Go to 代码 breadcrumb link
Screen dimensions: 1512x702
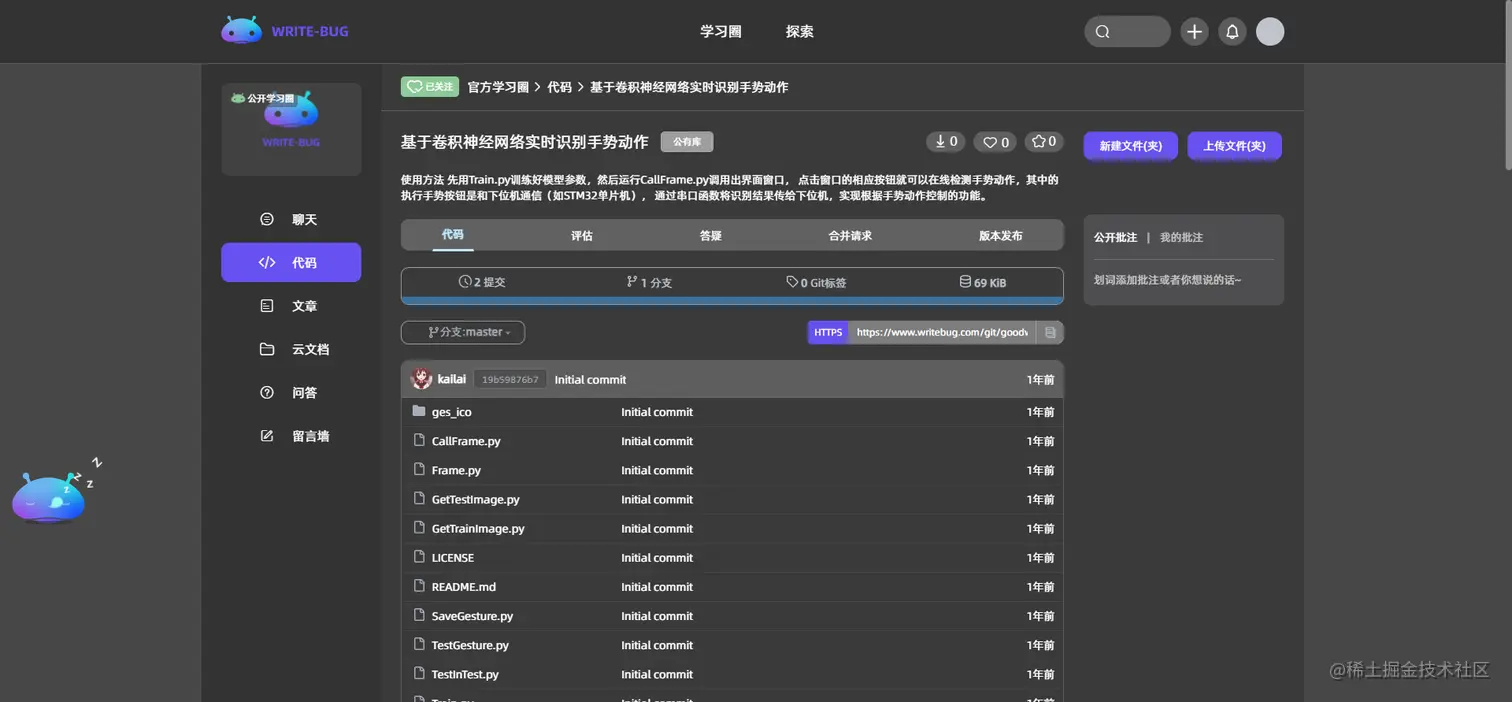[559, 87]
